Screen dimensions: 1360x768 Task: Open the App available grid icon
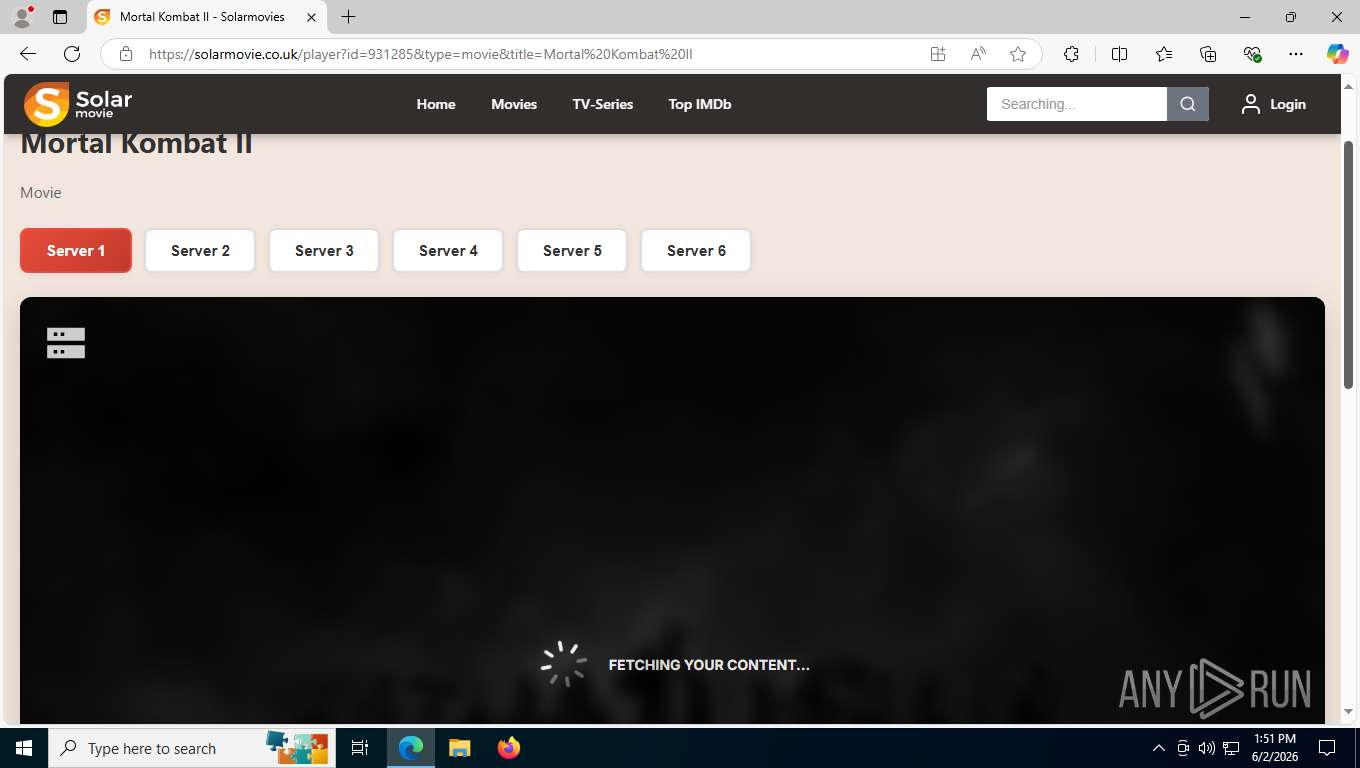coord(938,54)
